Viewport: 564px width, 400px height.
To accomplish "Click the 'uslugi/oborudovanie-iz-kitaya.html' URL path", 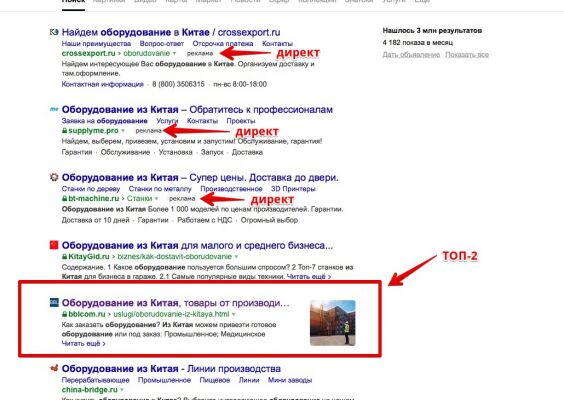I will pyautogui.click(x=171, y=314).
